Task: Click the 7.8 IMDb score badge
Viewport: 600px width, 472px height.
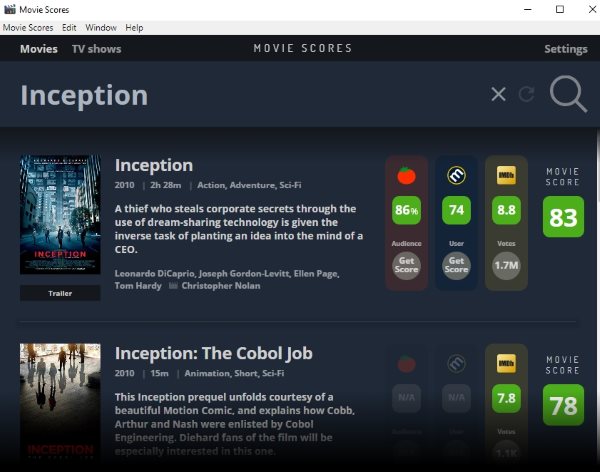Action: pos(506,398)
